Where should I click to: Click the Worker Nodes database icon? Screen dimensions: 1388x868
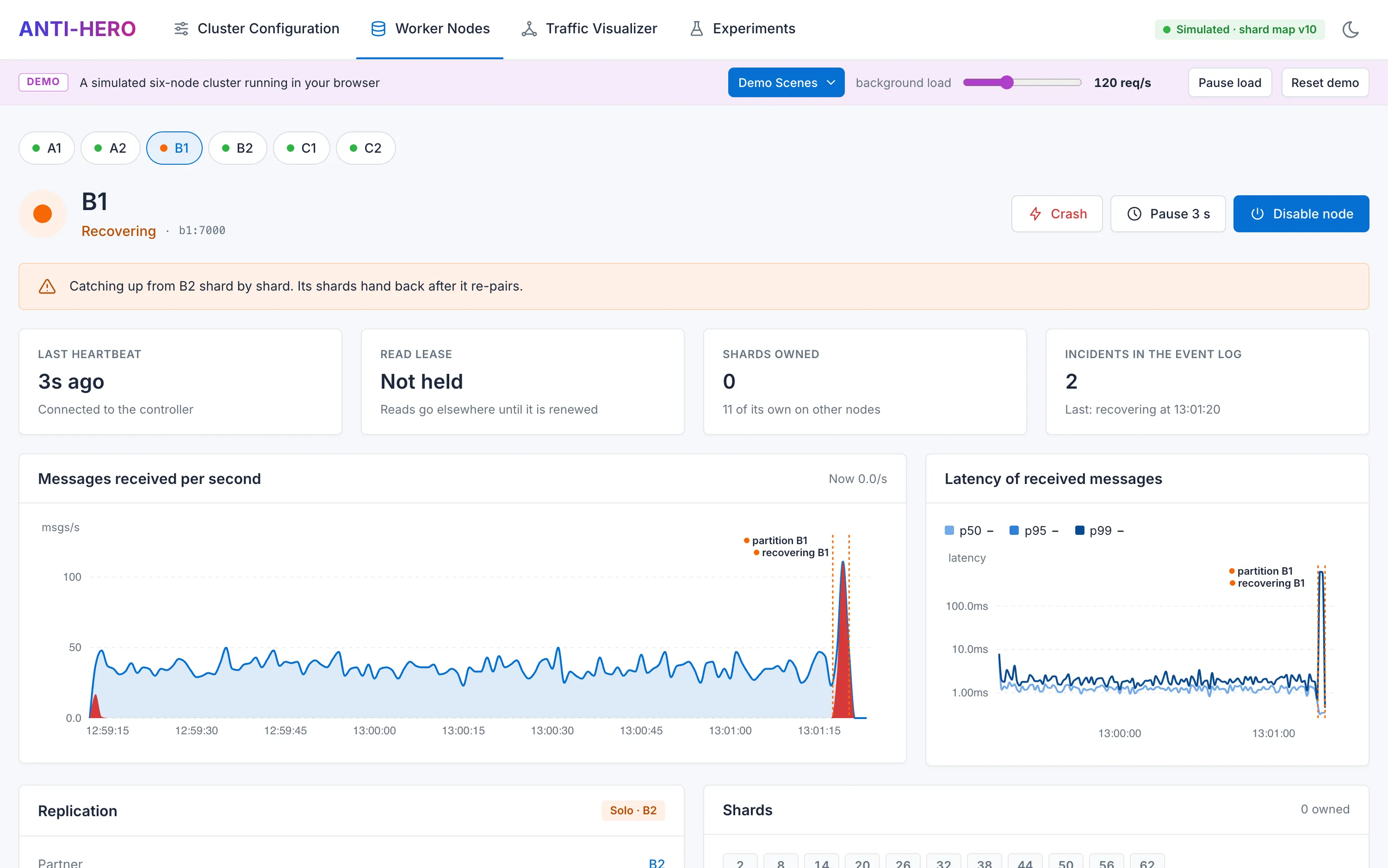point(378,29)
